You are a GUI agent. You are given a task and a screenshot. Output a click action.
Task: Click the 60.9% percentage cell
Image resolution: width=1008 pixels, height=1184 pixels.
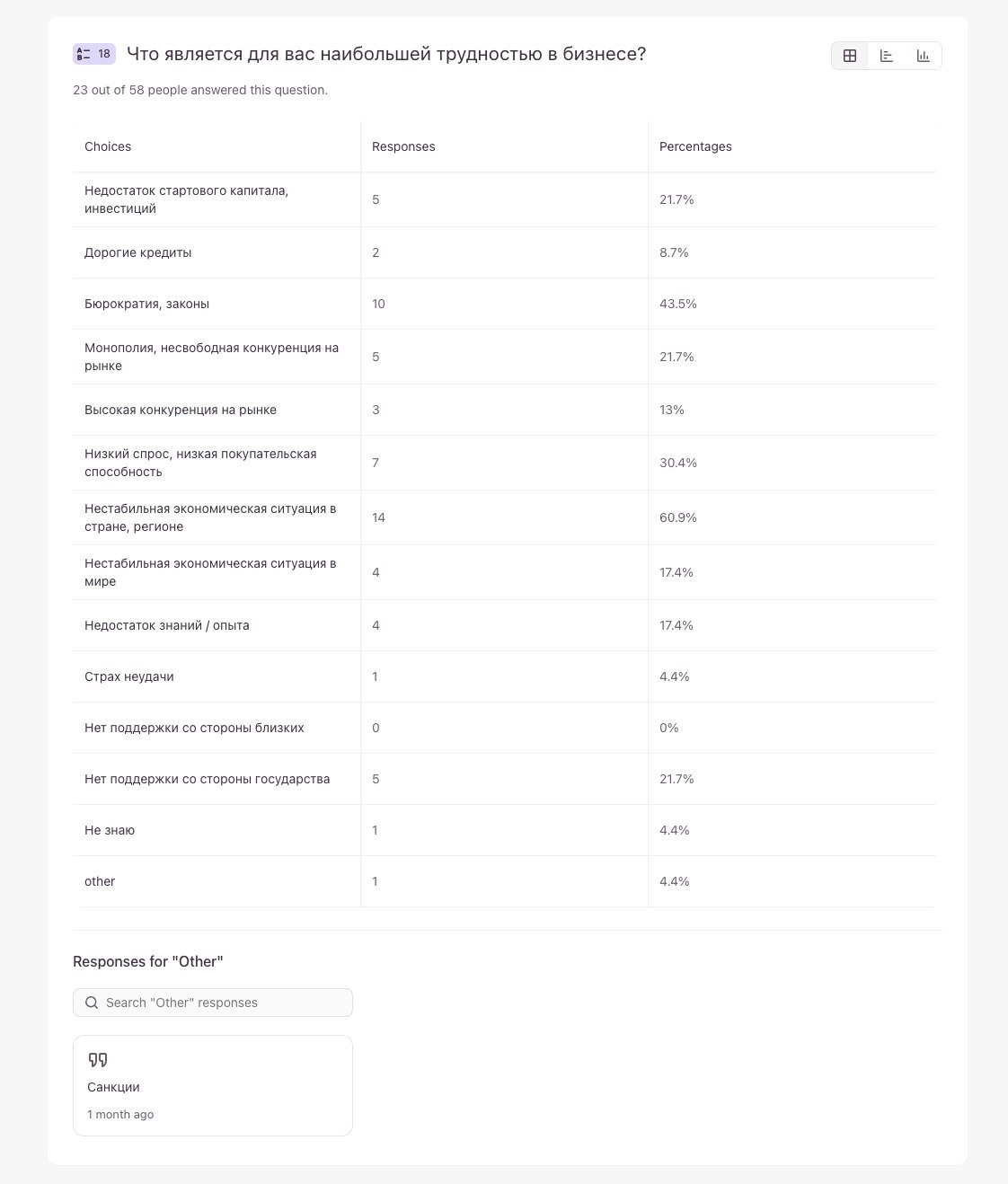[678, 517]
